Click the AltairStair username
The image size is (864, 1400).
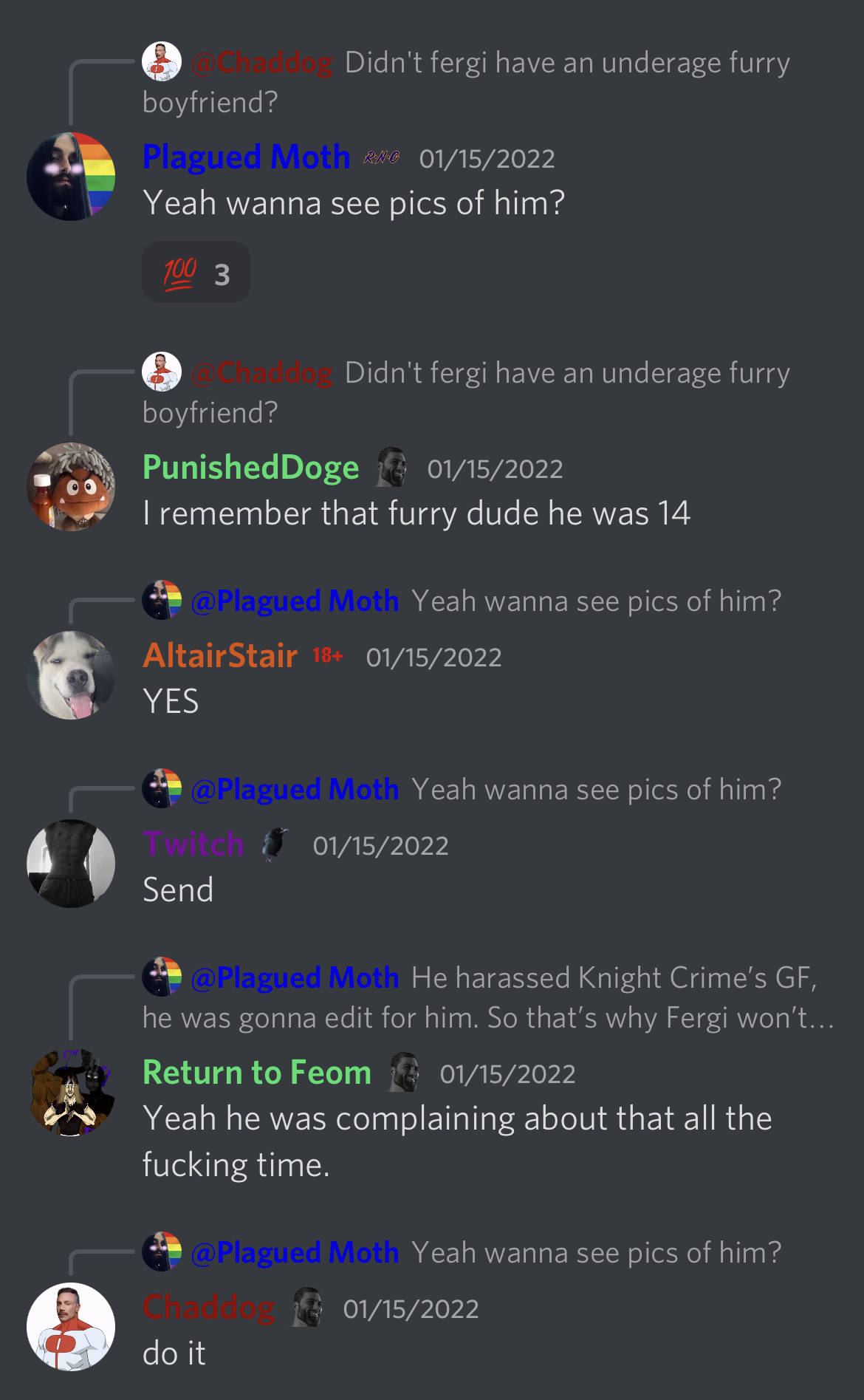coord(220,656)
